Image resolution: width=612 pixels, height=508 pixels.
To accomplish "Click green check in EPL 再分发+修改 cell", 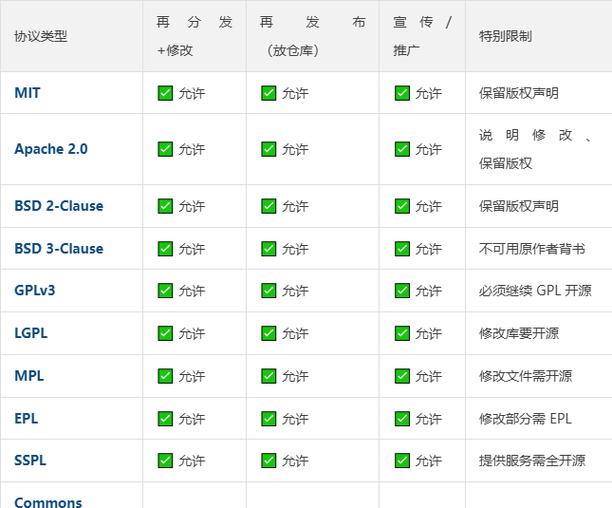I will pyautogui.click(x=165, y=419).
